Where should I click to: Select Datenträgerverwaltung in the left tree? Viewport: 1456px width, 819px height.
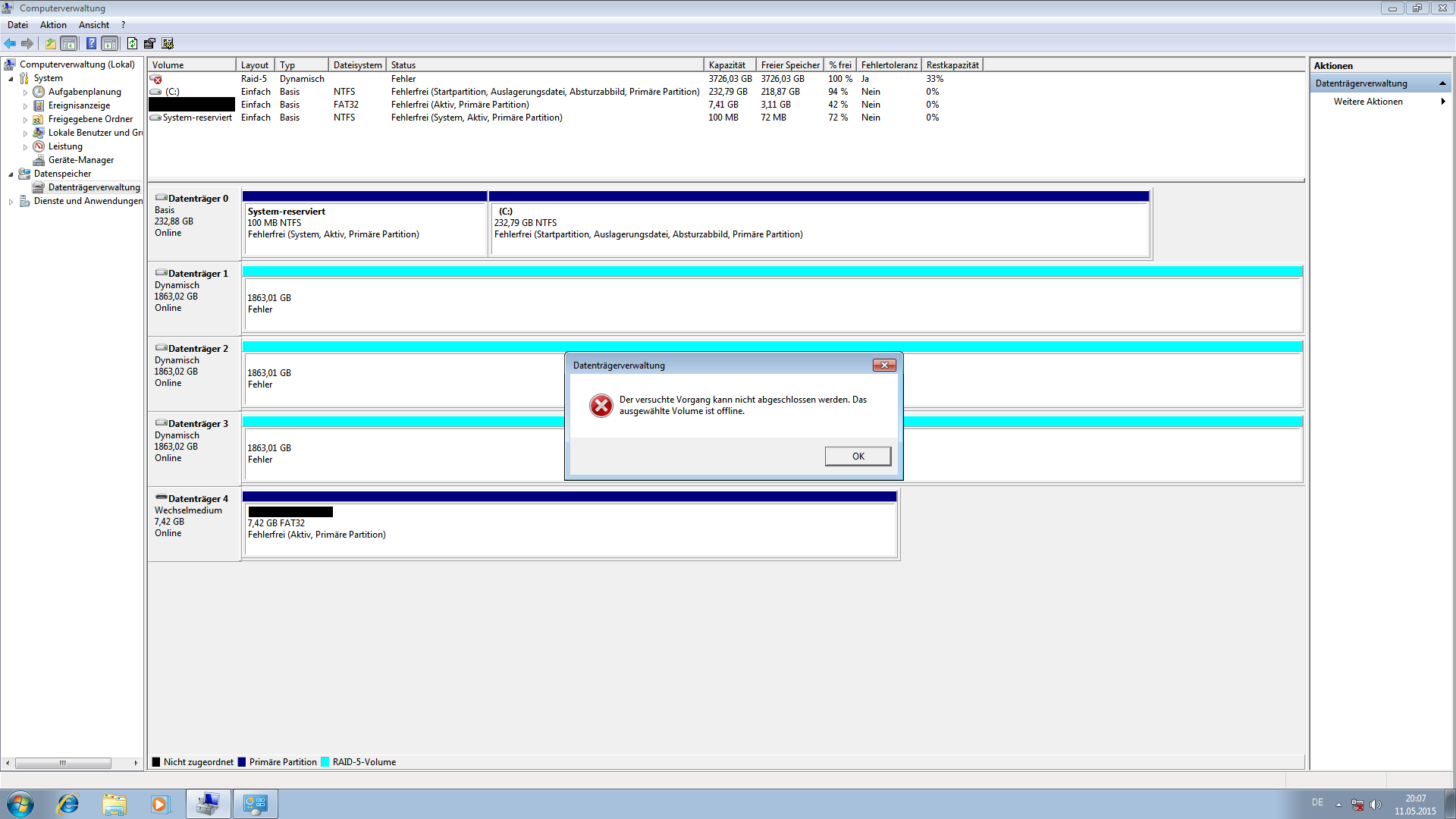94,187
